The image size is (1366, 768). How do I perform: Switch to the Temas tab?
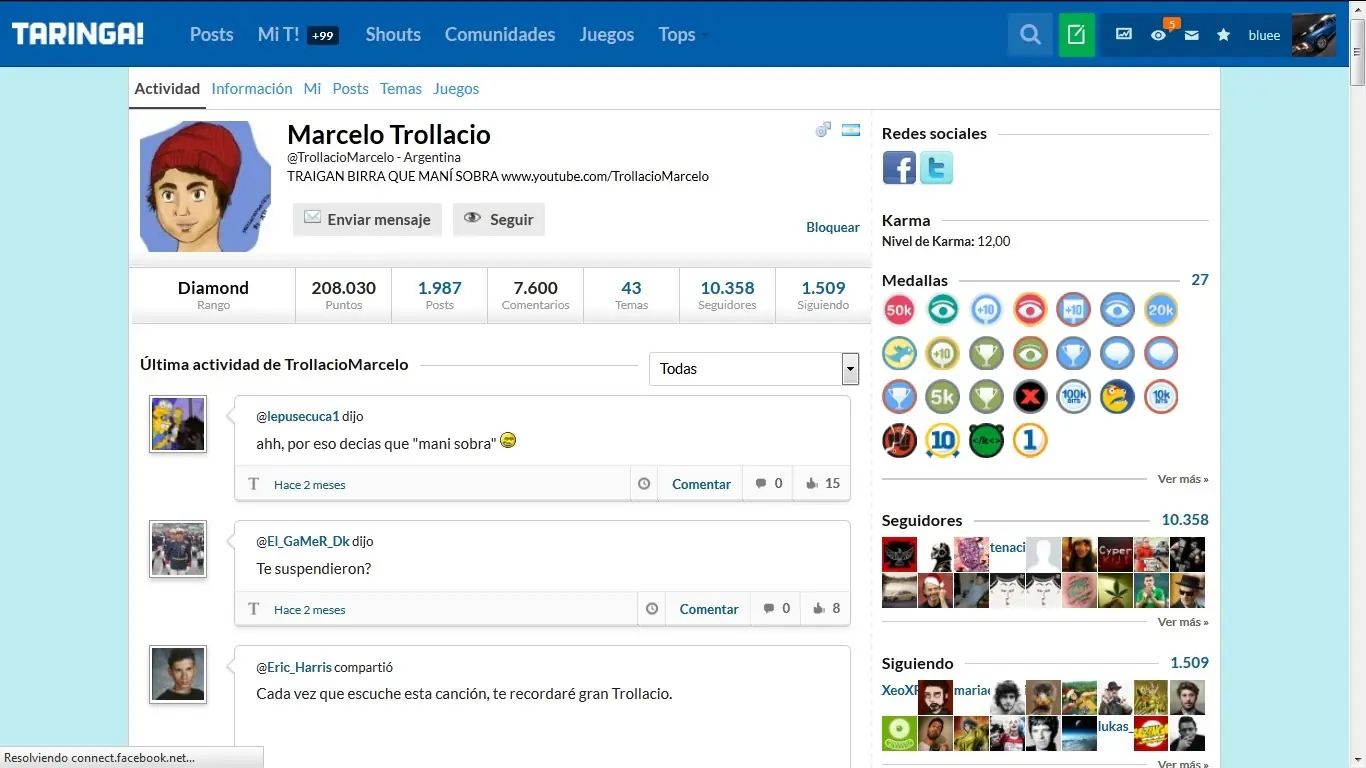coord(401,89)
